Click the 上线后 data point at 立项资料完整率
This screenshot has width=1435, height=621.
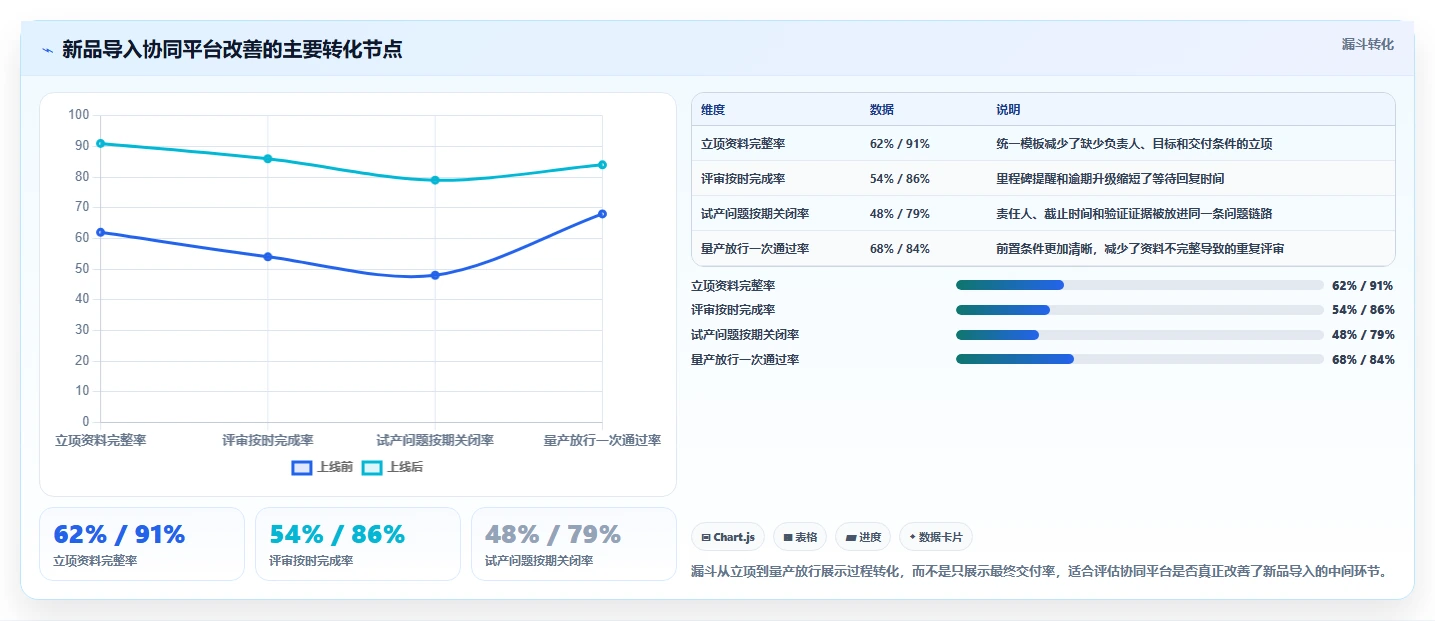pos(100,143)
